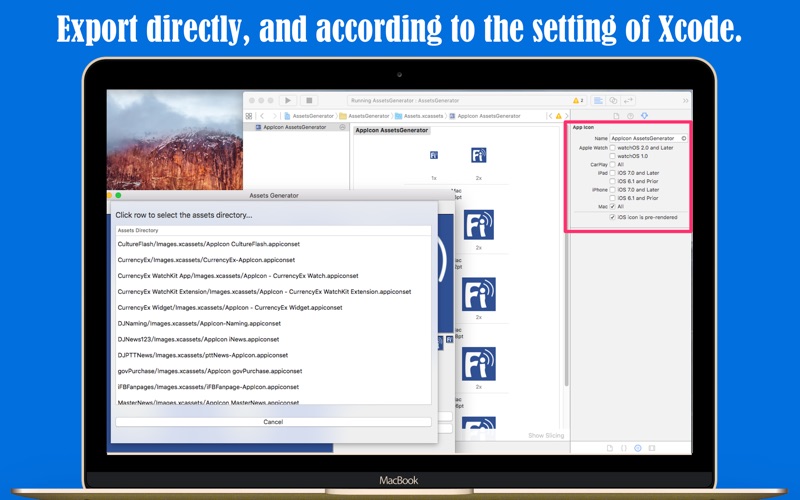Select DJPTTNews pttNews-AppIcon.appiconset row
This screenshot has width=800, height=500.
click(x=273, y=355)
